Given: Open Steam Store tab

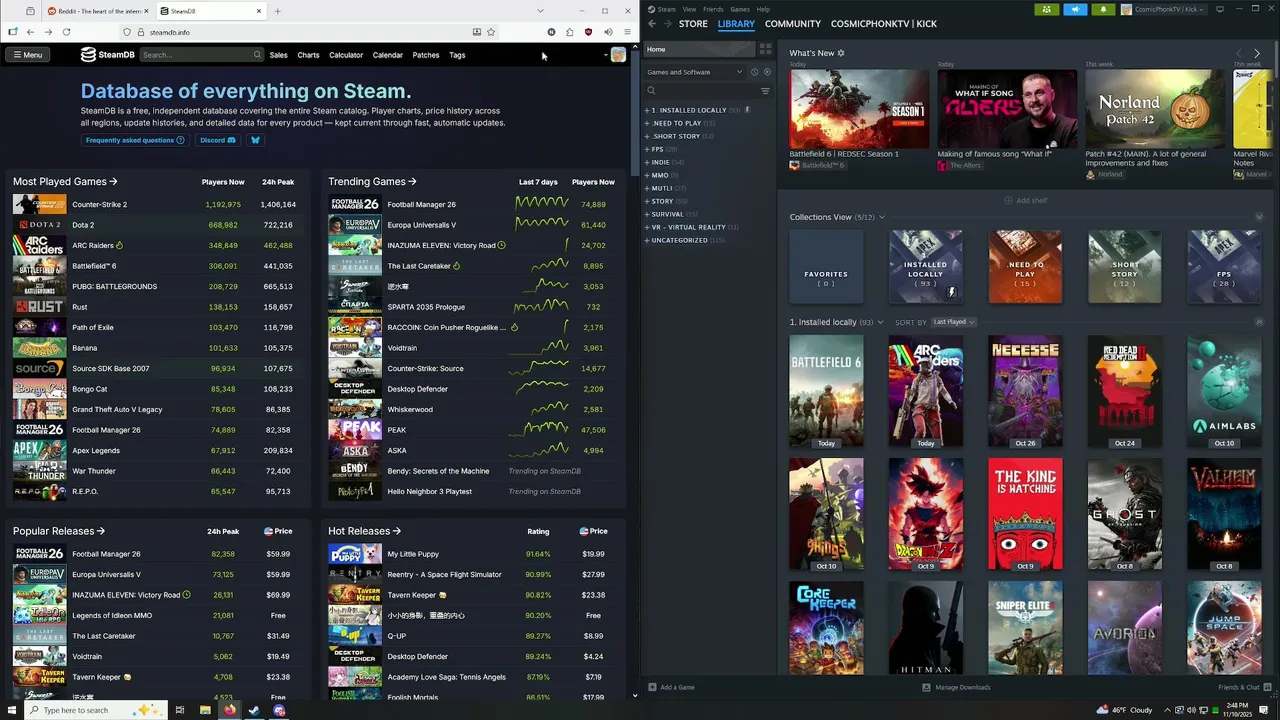Looking at the screenshot, I should 693,24.
